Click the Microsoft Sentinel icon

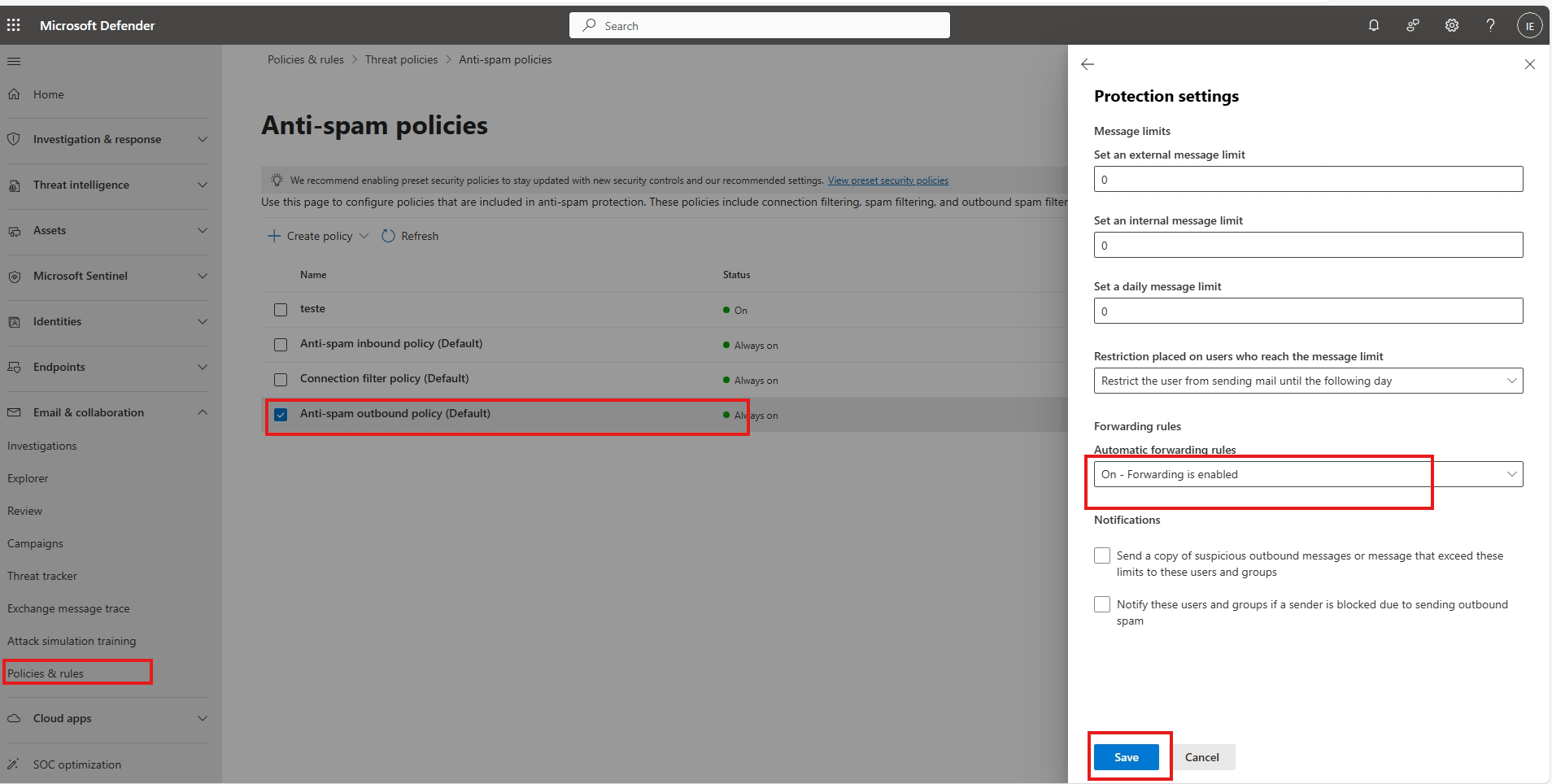pyautogui.click(x=14, y=277)
